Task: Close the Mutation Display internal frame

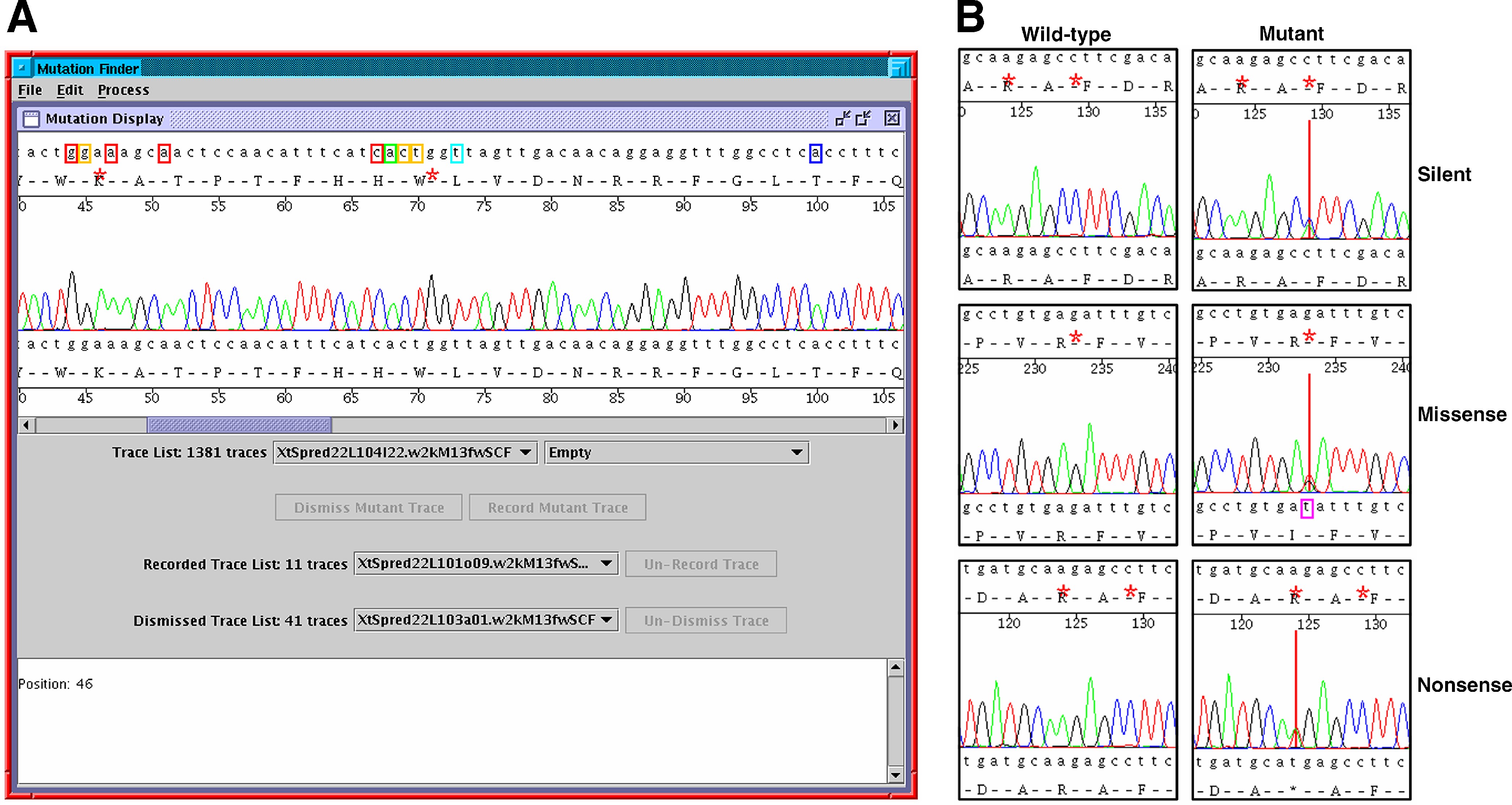Action: point(892,119)
